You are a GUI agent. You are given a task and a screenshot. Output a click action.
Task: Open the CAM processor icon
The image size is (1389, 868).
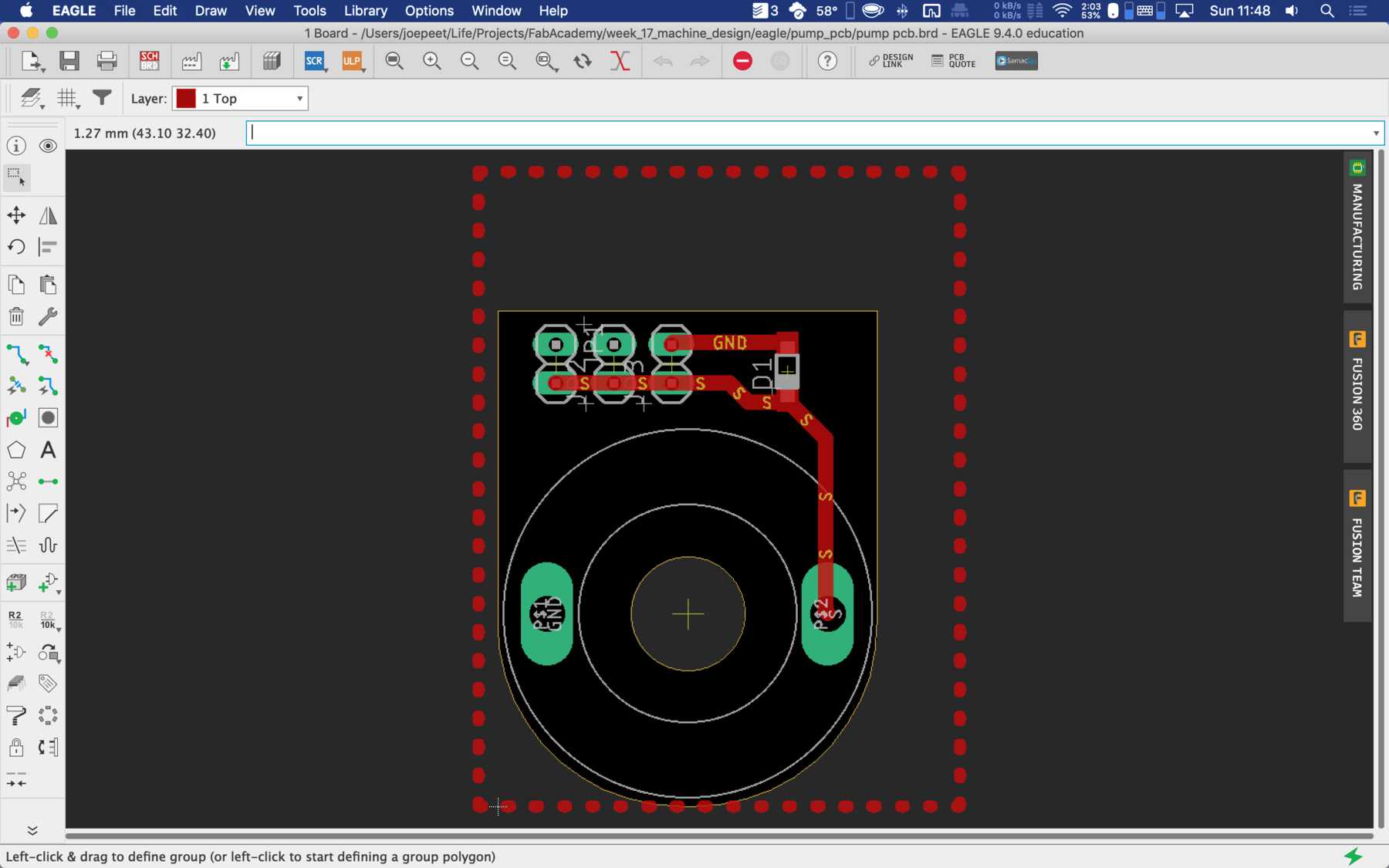(x=191, y=61)
